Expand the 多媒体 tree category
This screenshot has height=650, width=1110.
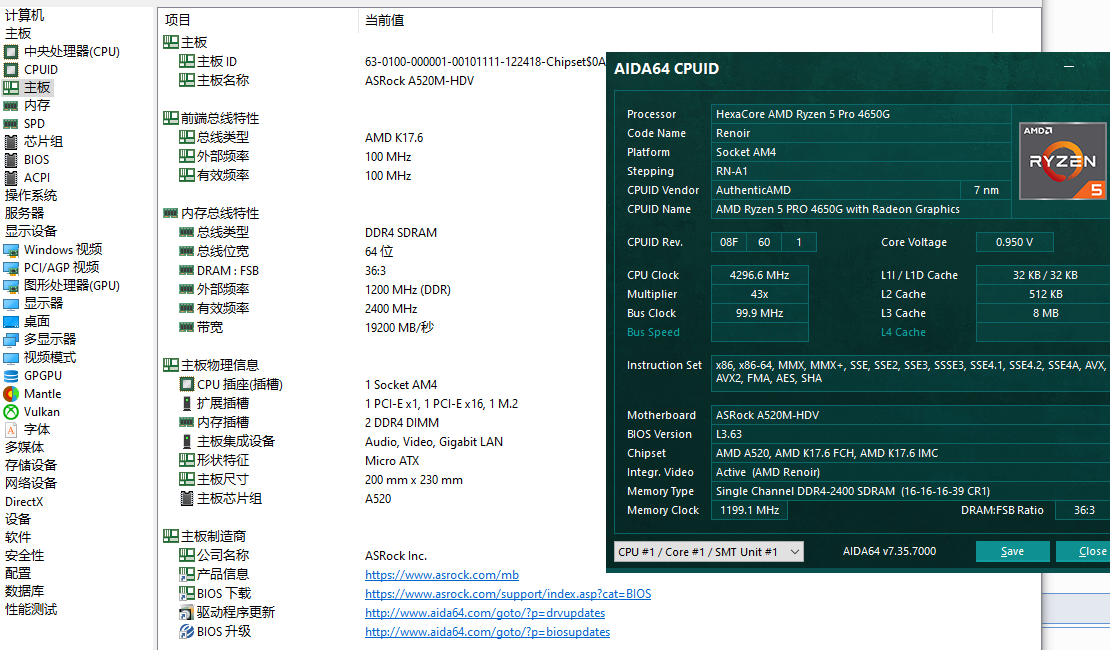pyautogui.click(x=24, y=448)
